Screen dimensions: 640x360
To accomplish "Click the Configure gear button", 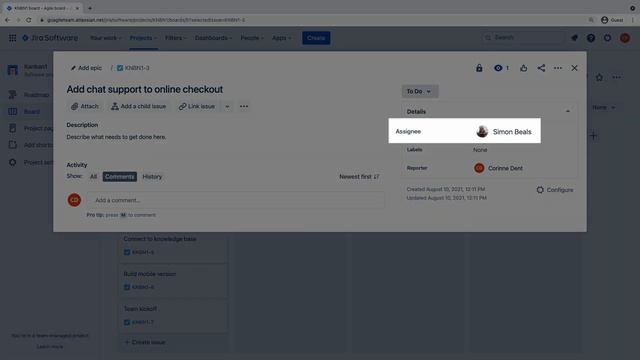I will pos(555,190).
